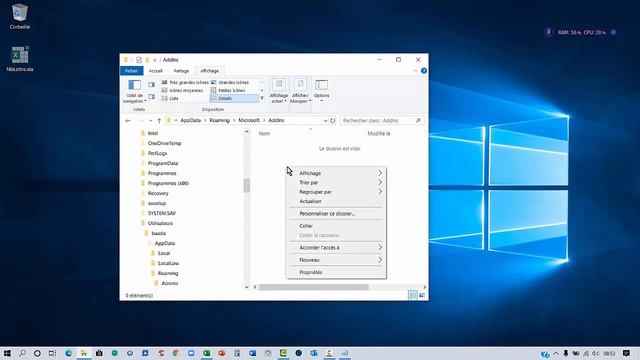Choose Icônes moyennes layout

click(x=182, y=90)
